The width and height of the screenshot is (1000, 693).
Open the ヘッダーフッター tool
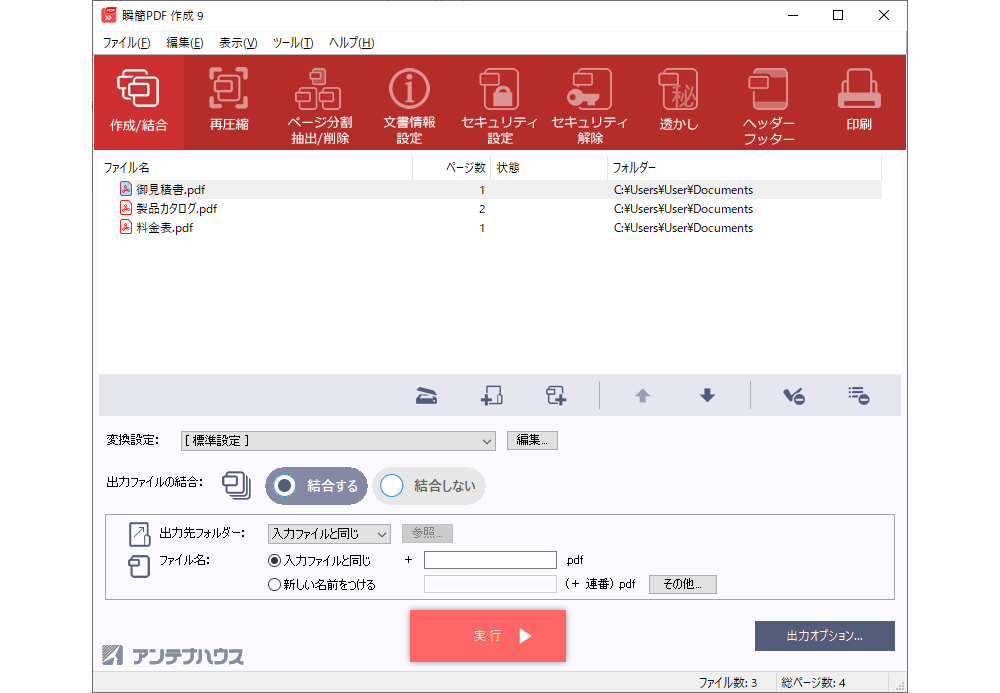768,102
